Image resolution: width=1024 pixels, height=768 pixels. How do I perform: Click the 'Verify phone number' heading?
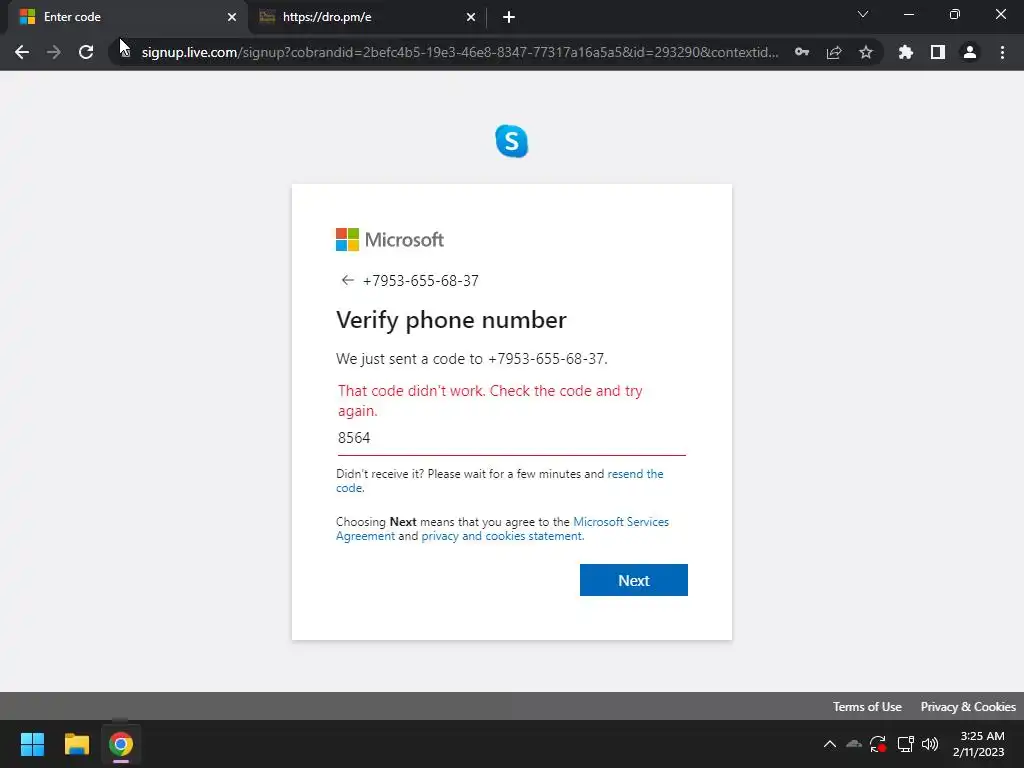pyautogui.click(x=451, y=320)
